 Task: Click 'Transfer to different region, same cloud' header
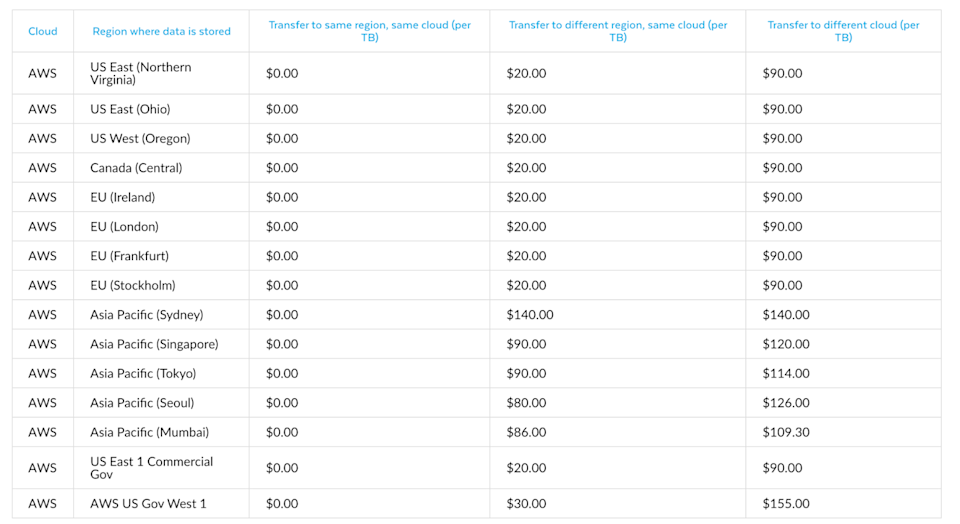pyautogui.click(x=617, y=31)
